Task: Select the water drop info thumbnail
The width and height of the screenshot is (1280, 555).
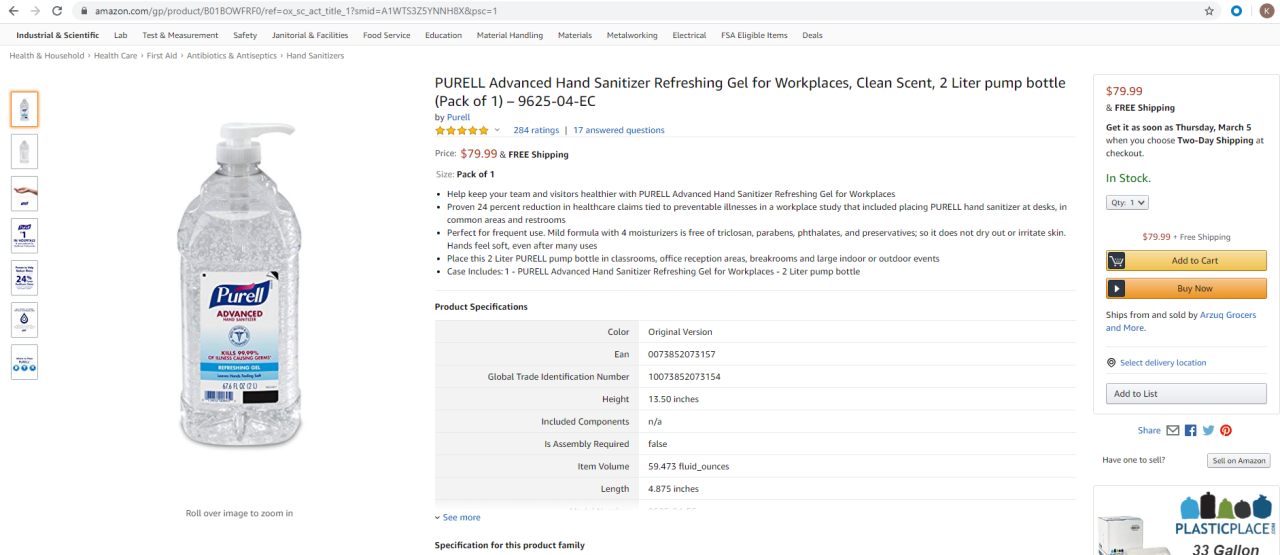Action: pos(24,319)
